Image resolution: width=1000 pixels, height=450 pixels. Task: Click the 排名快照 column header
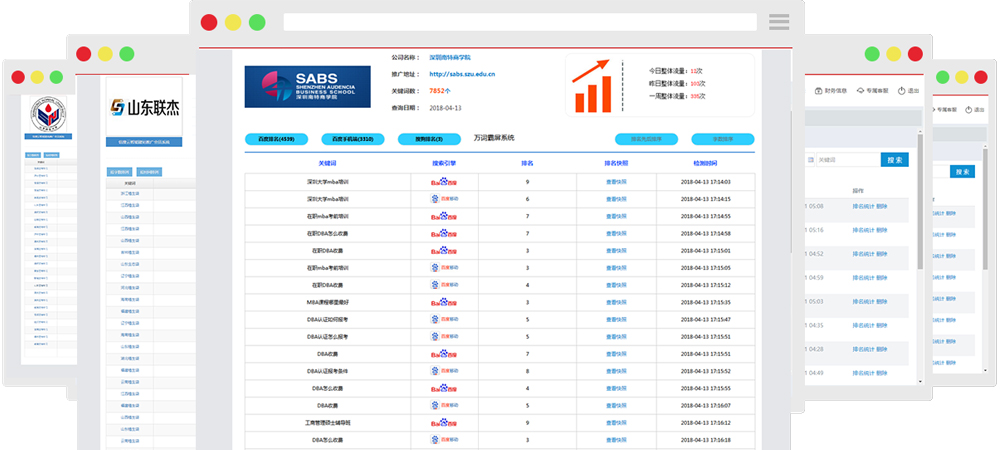coord(616,163)
